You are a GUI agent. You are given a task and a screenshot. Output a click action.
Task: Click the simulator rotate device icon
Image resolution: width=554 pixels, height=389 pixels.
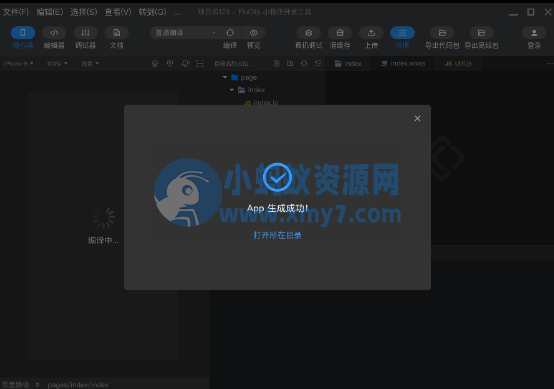pyautogui.click(x=185, y=64)
